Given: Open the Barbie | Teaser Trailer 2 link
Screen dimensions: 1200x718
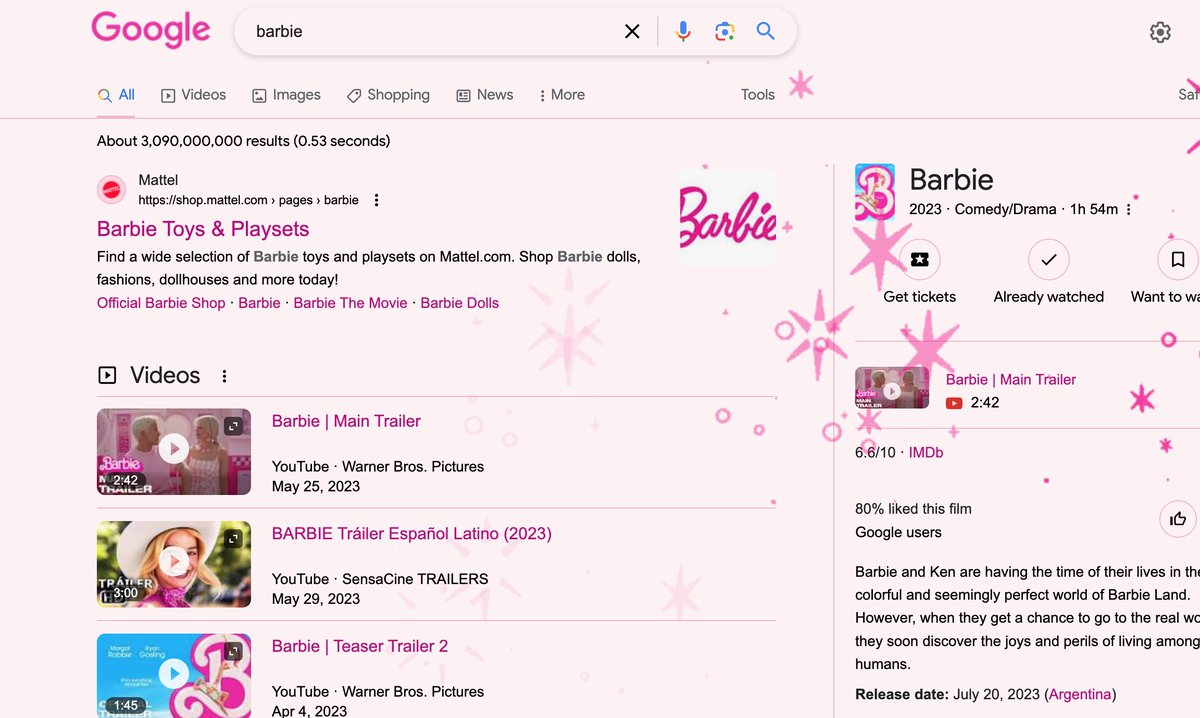Looking at the screenshot, I should click(x=360, y=646).
